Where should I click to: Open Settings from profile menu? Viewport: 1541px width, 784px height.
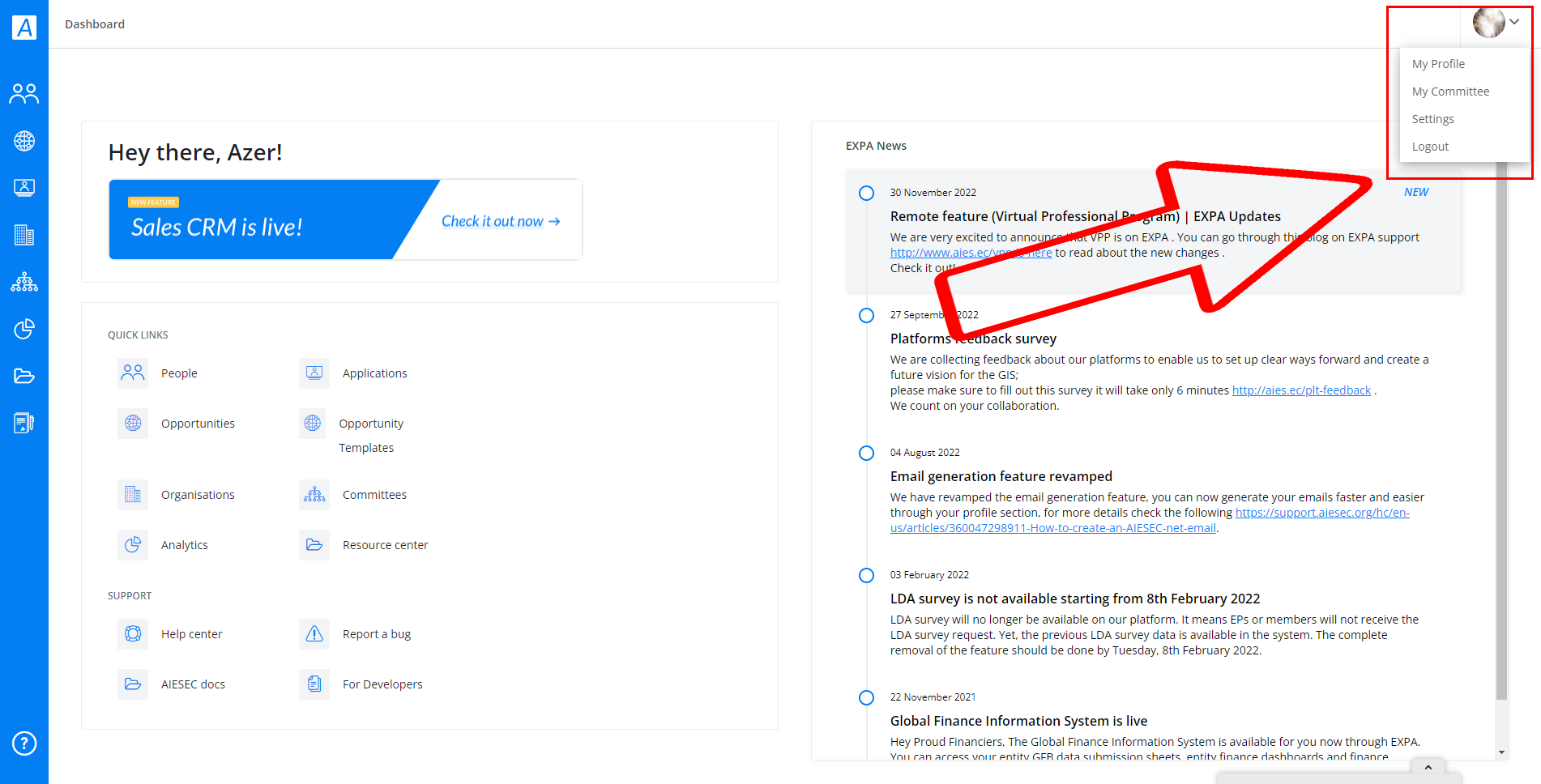click(x=1432, y=119)
